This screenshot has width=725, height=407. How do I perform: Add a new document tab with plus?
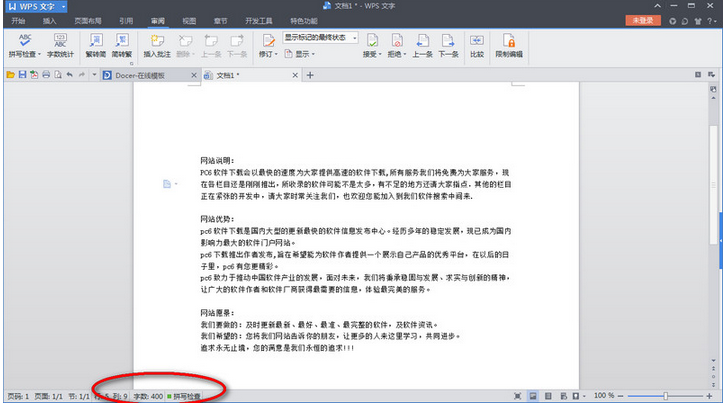310,75
